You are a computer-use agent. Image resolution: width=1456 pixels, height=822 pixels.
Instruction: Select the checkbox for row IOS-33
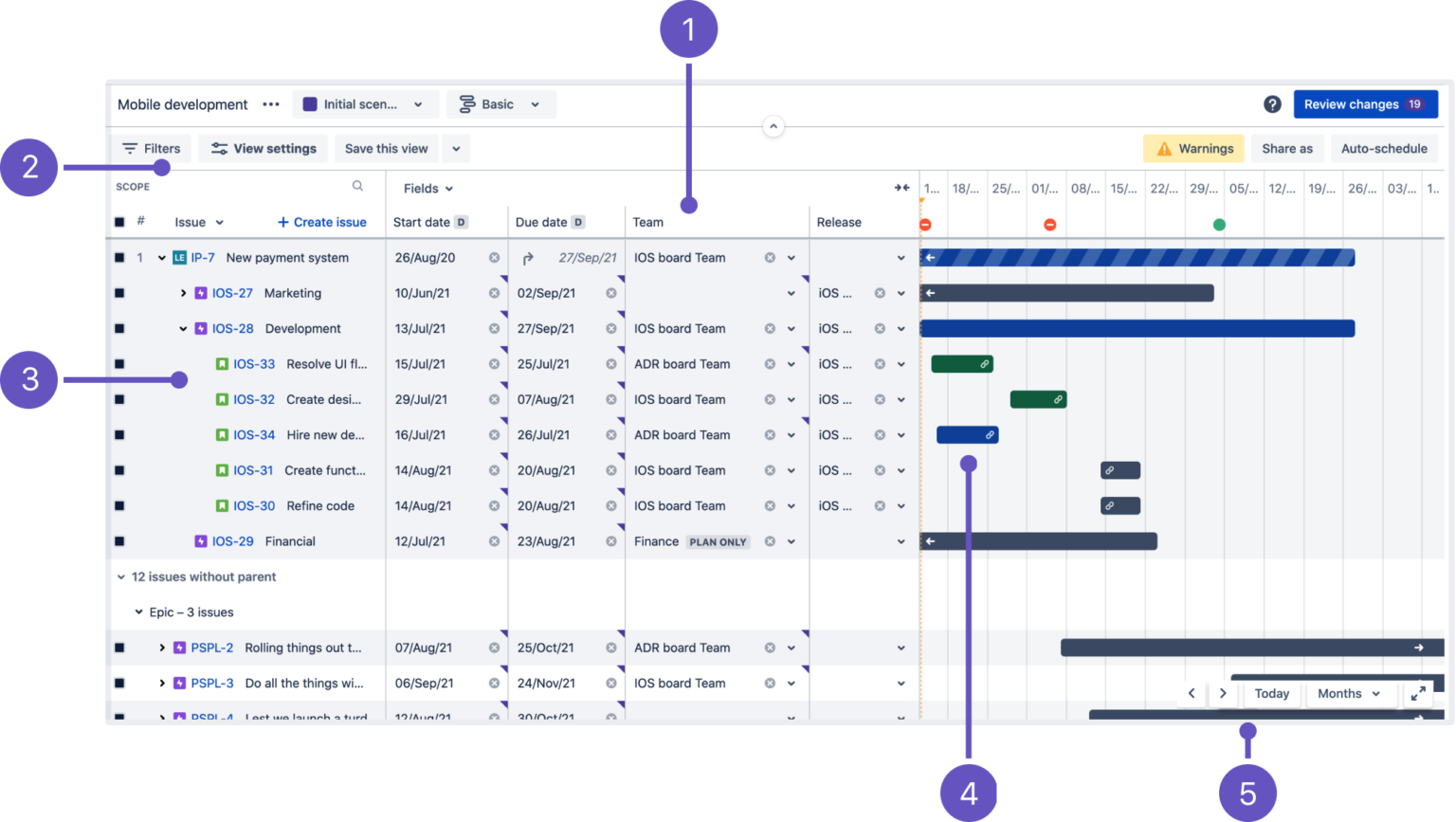pos(119,363)
